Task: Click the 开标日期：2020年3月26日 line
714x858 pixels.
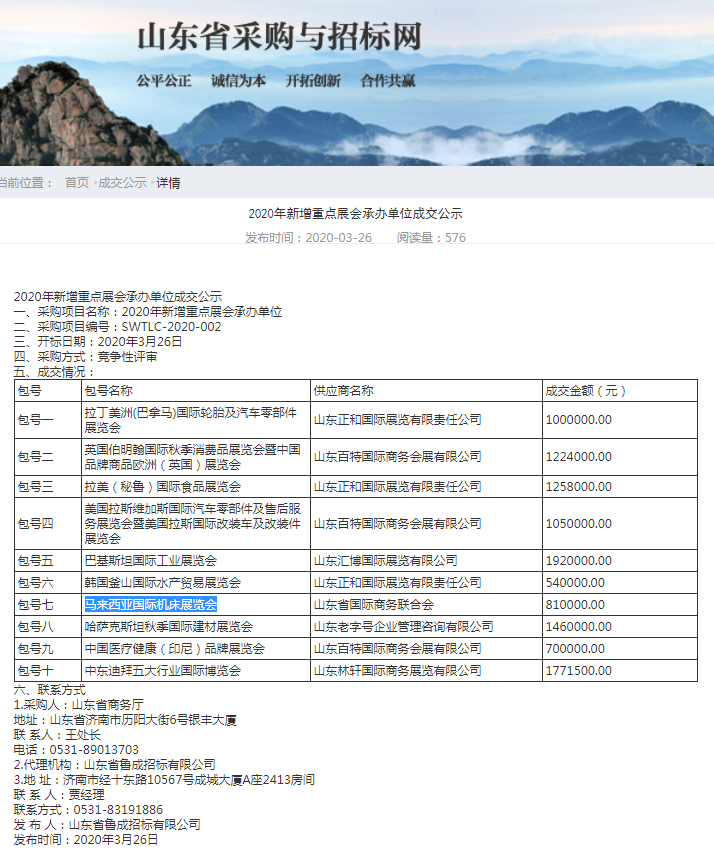Action: pos(98,342)
